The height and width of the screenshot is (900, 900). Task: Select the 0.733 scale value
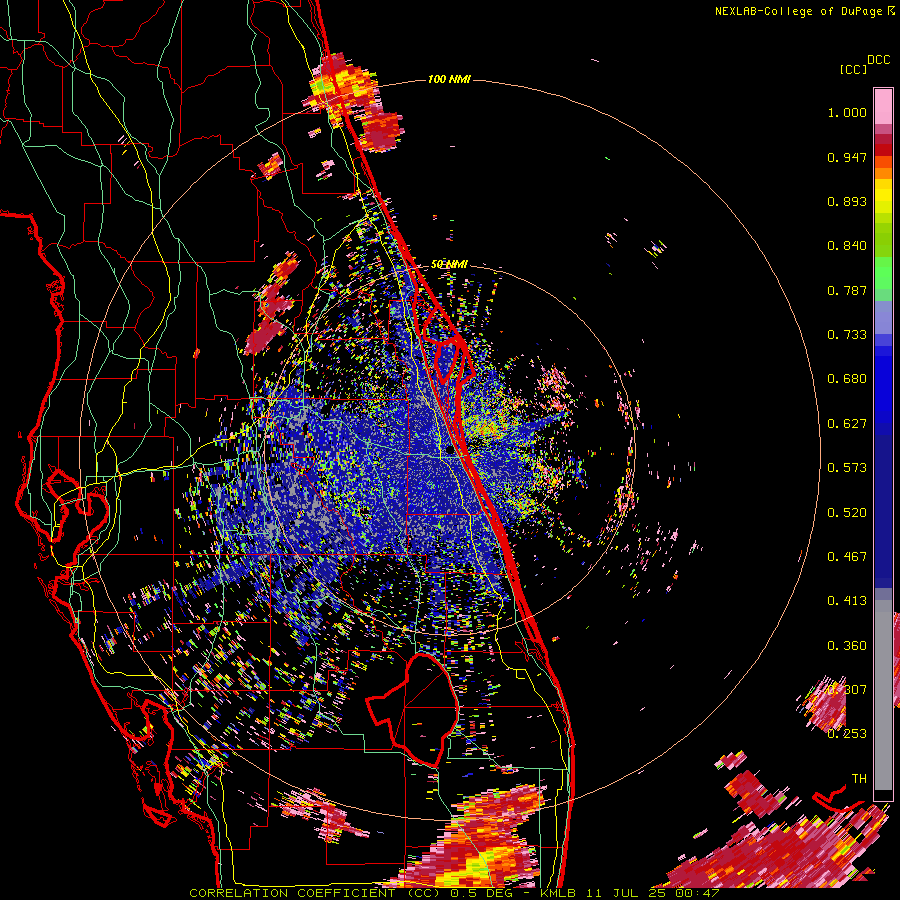tap(847, 335)
